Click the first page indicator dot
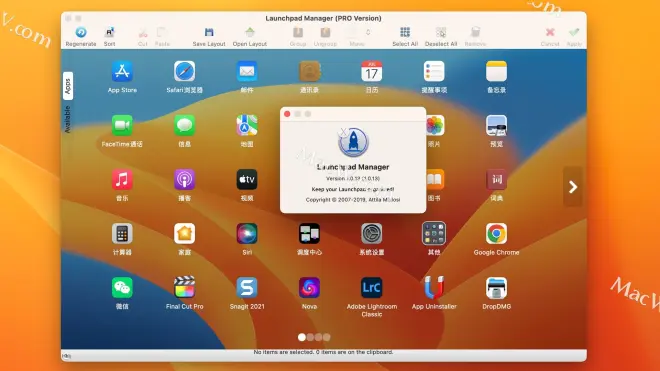This screenshot has width=660, height=371. point(302,337)
